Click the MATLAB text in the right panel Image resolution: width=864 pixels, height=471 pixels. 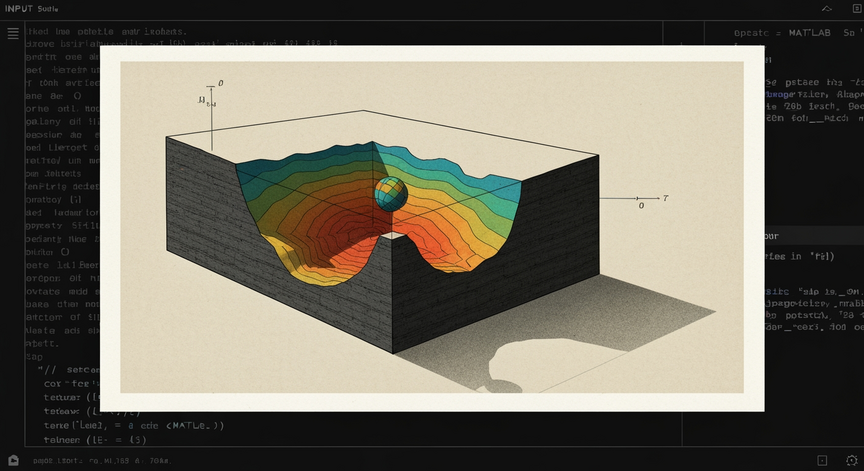point(809,33)
